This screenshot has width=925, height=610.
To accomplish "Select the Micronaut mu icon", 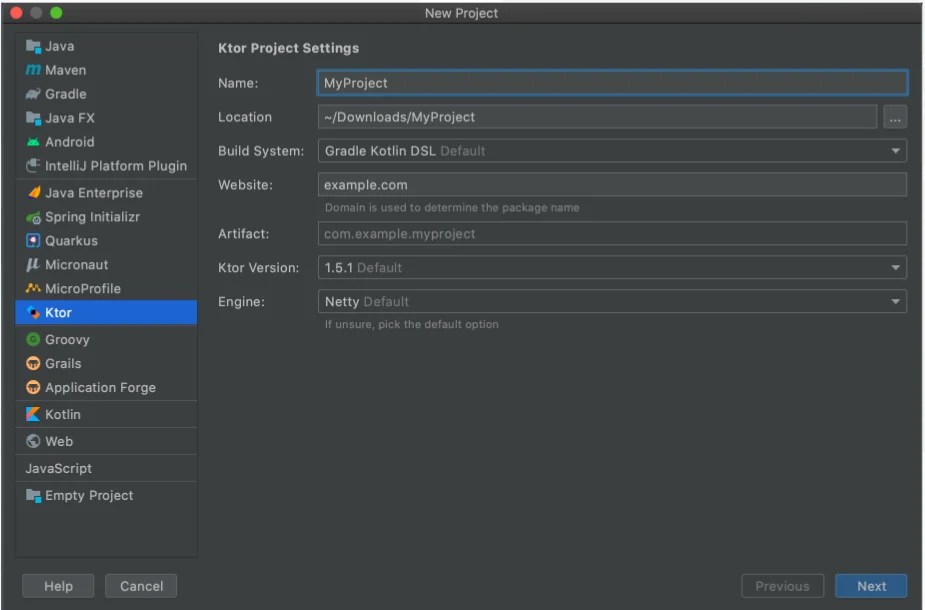I will [x=33, y=265].
